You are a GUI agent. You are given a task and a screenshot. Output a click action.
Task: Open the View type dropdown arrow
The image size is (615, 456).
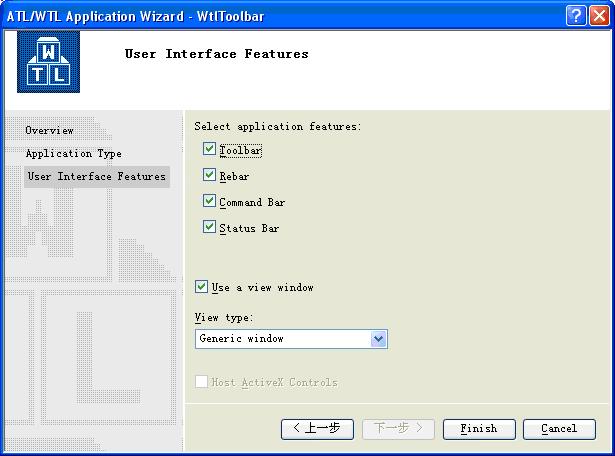click(378, 339)
